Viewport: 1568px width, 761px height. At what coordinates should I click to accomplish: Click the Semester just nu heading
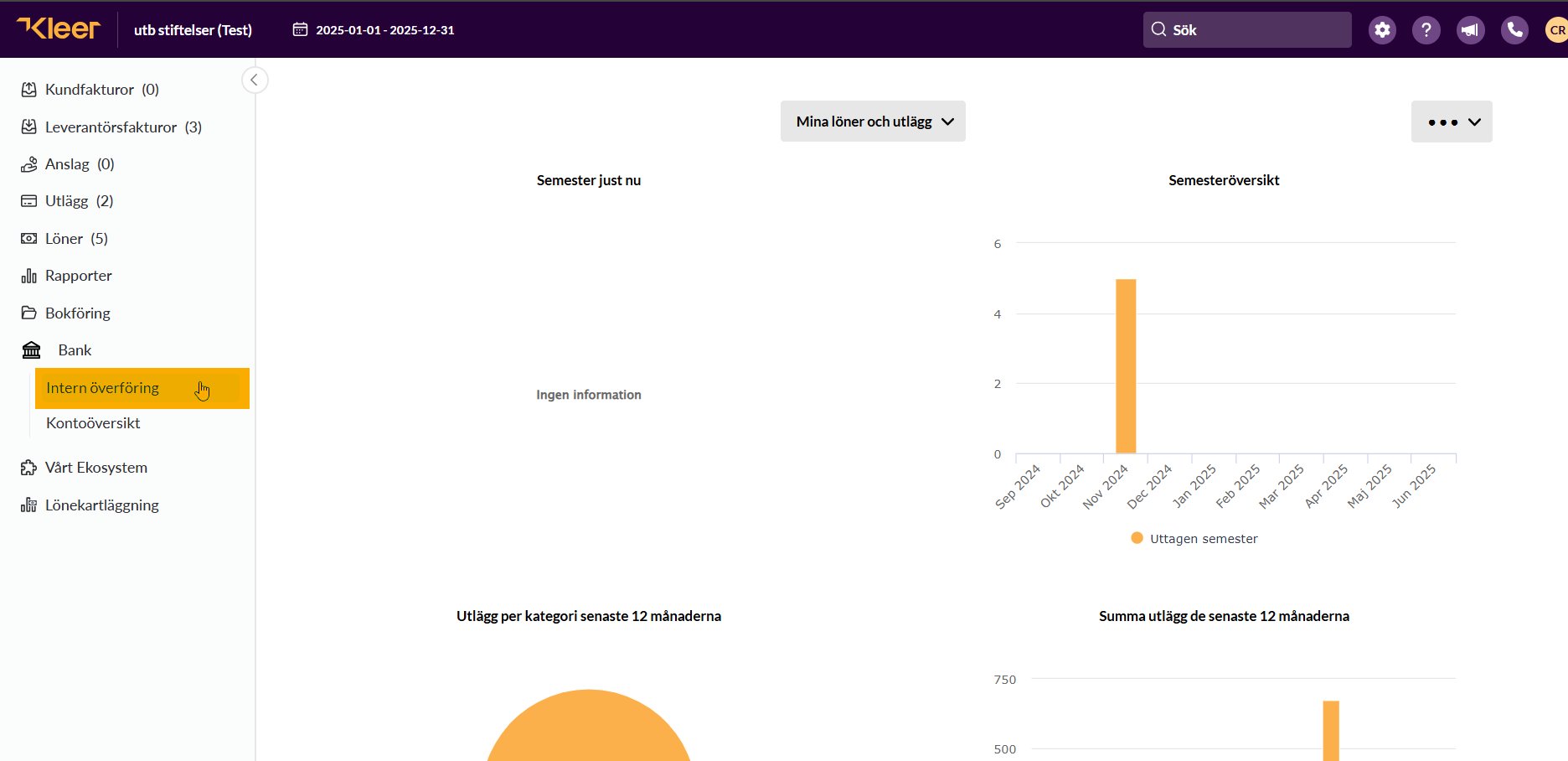[x=589, y=180]
